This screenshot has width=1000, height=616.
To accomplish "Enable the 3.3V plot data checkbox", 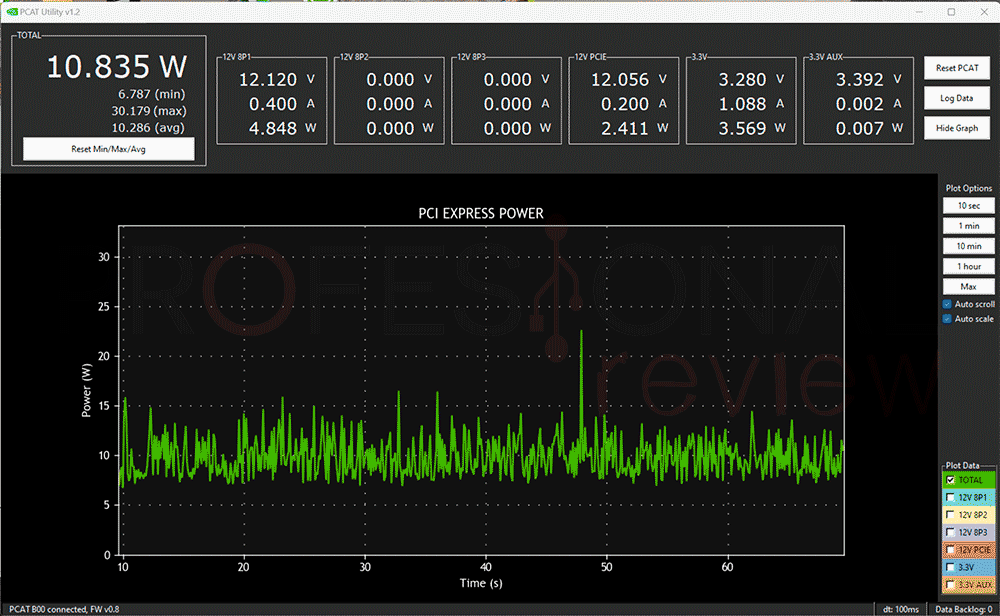I will (x=950, y=567).
